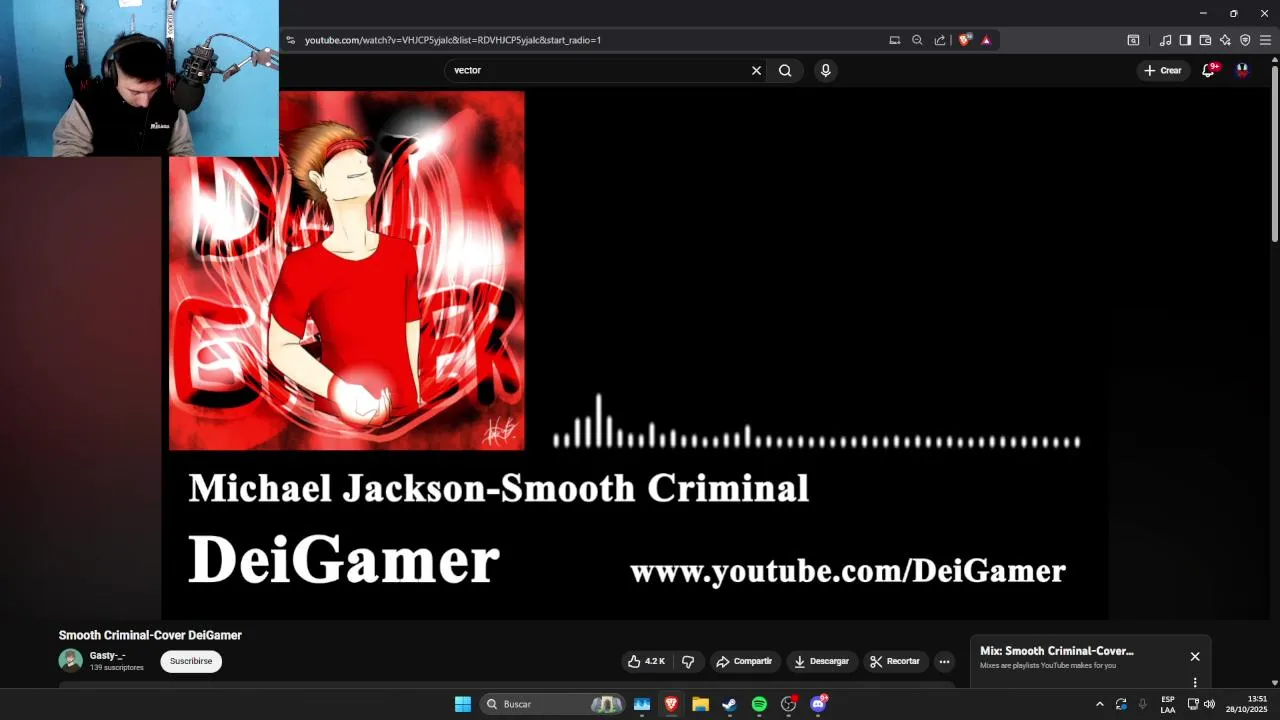Close the Mix playlist panel
This screenshot has height=720, width=1280.
click(1195, 657)
